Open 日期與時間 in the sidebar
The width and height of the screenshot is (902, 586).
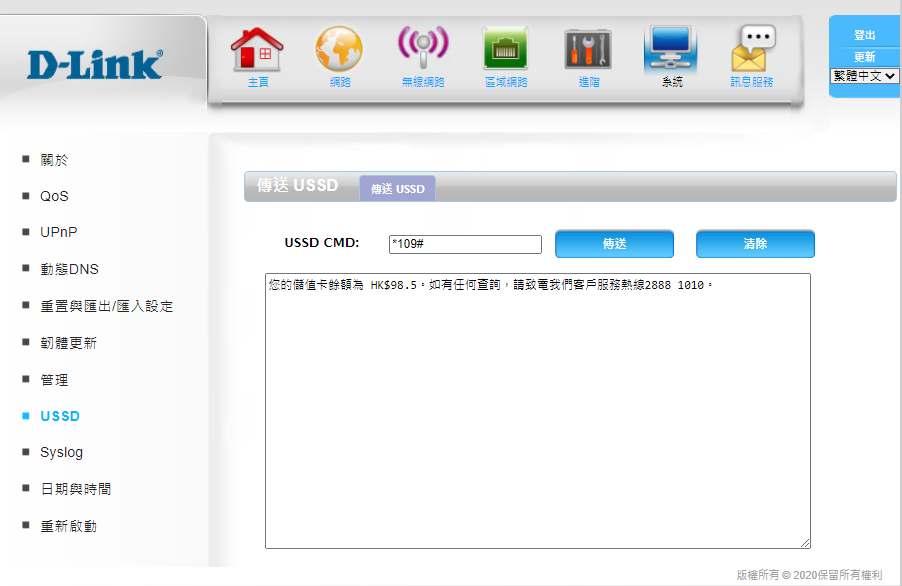click(x=76, y=489)
